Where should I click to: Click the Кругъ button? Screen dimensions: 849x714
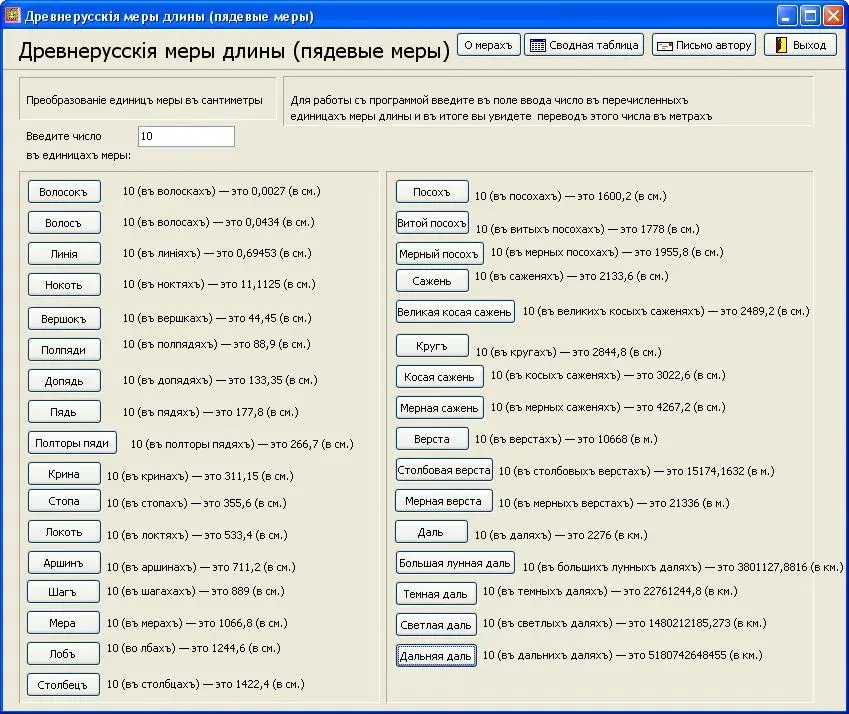click(432, 346)
